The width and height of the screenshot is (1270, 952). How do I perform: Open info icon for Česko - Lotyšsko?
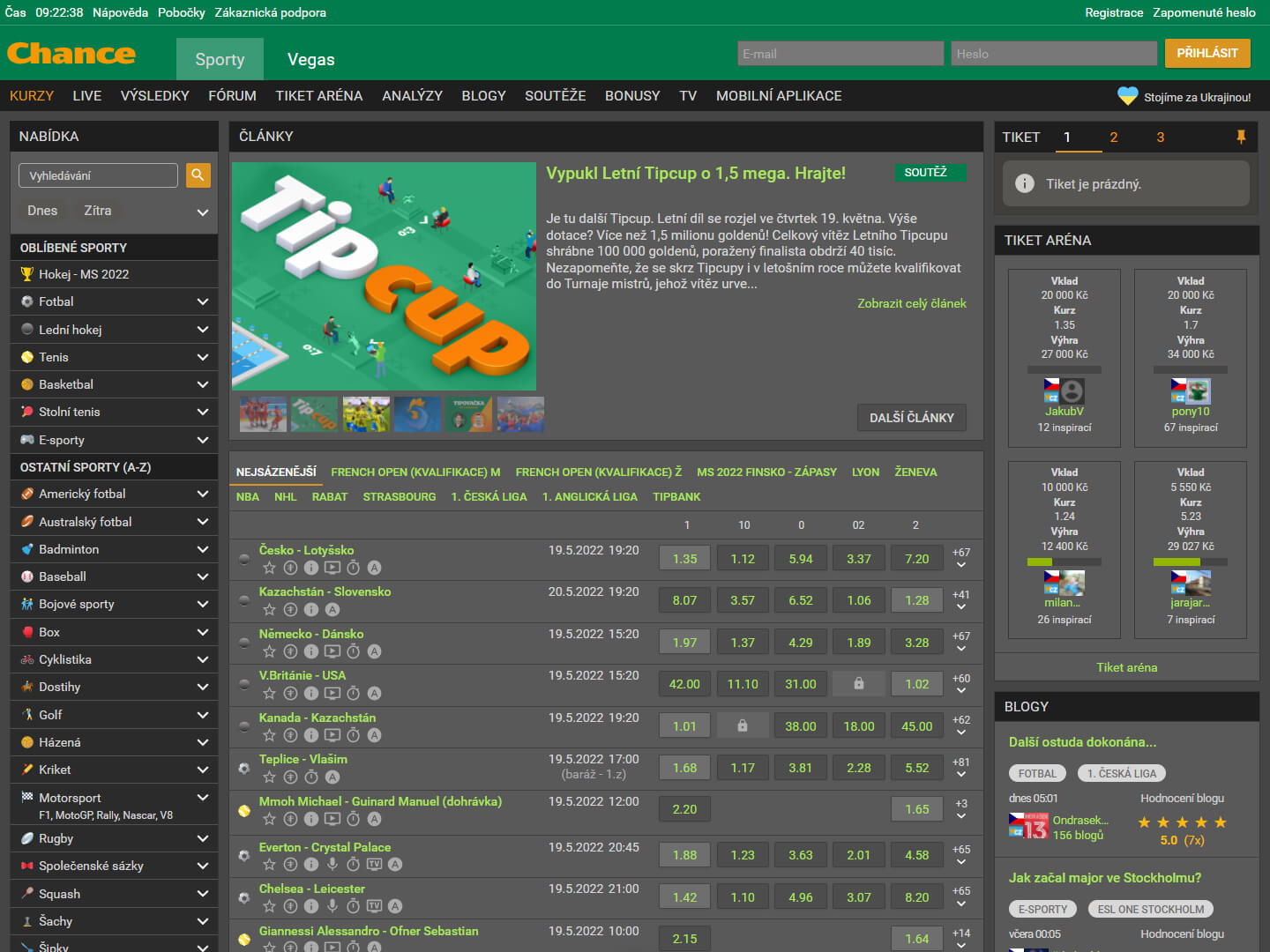click(311, 568)
